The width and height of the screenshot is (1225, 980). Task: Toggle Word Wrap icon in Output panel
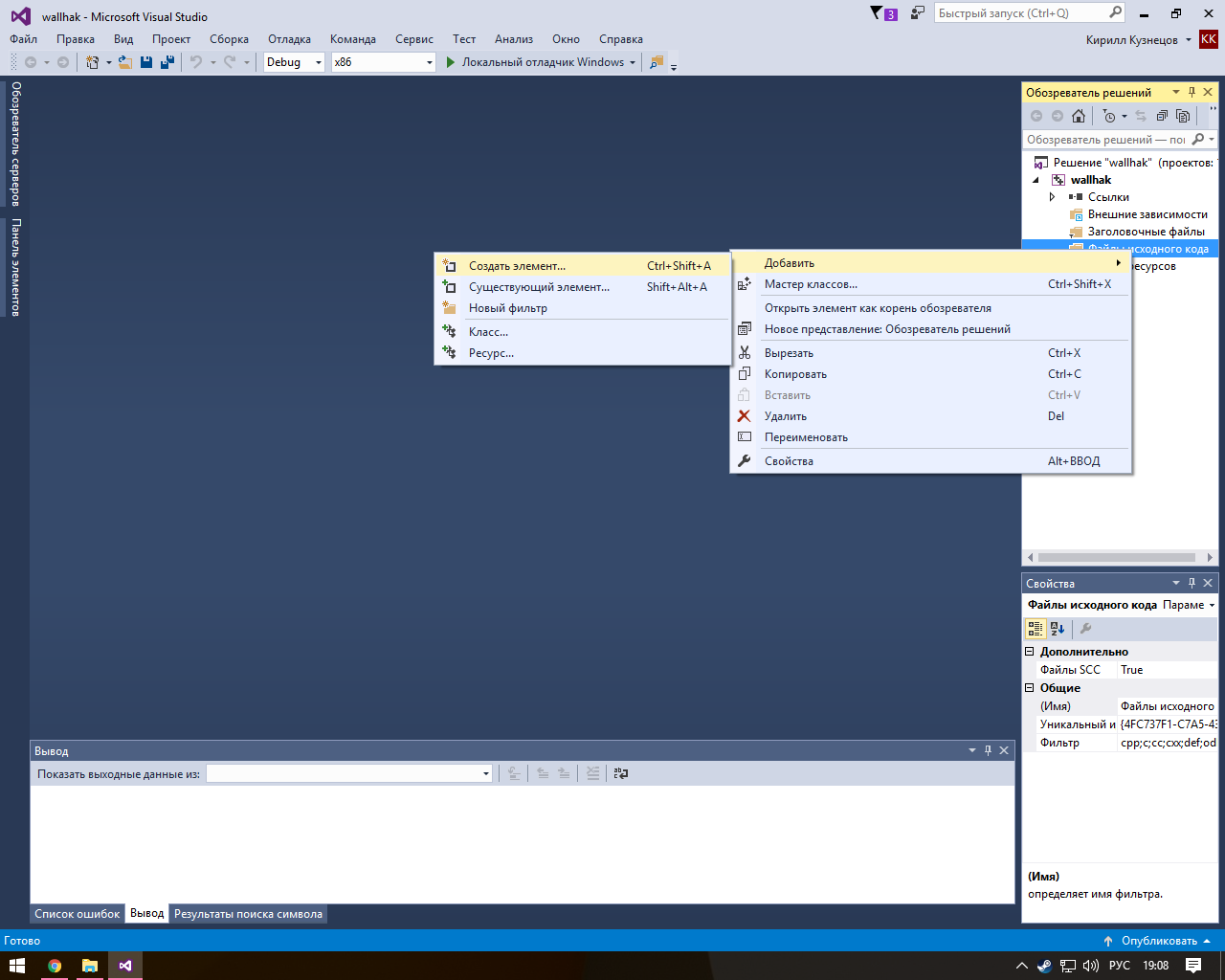[x=621, y=773]
